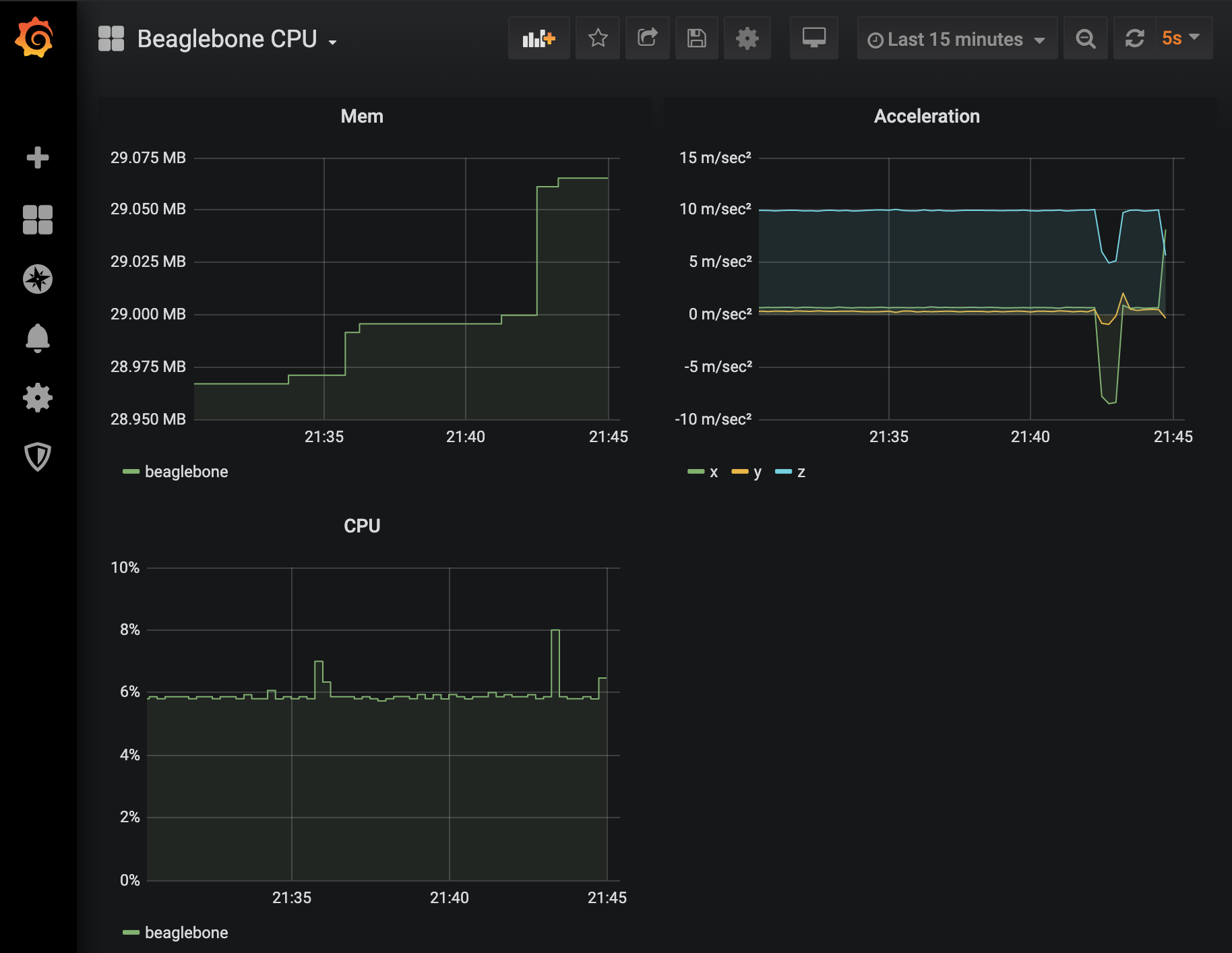Screen dimensions: 1232x953
Task: Open the 5s refresh interval dropdown
Action: pyautogui.click(x=1178, y=38)
